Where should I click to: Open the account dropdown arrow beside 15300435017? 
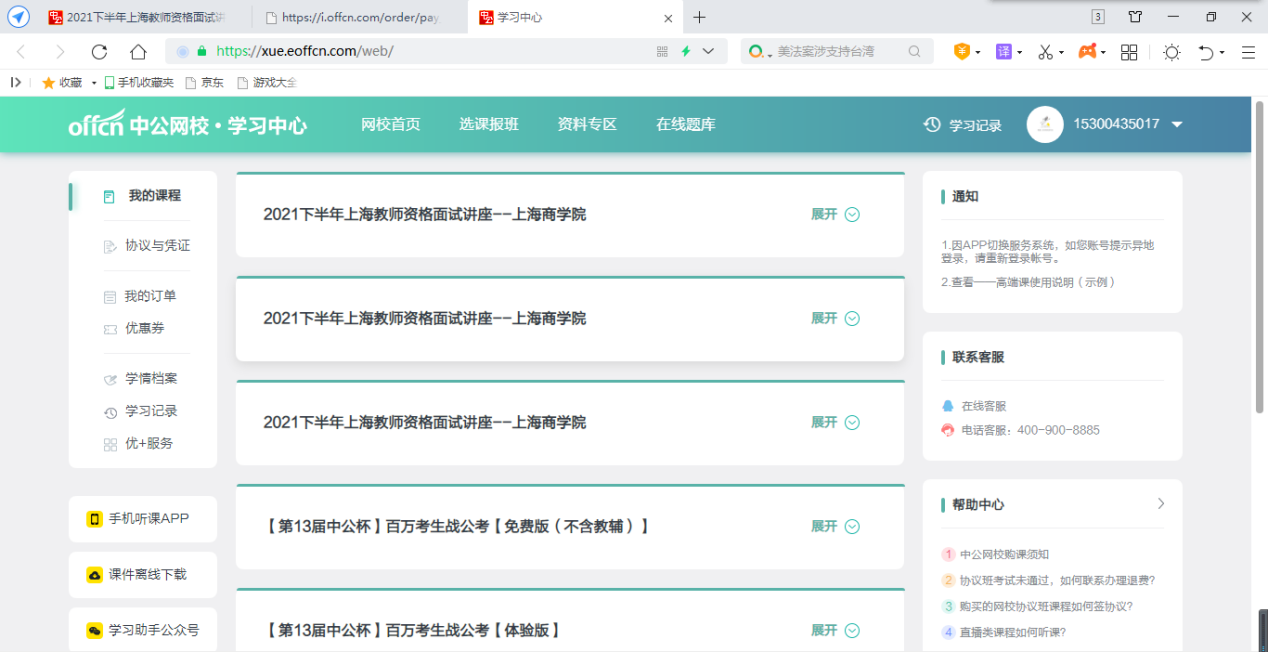(1177, 125)
